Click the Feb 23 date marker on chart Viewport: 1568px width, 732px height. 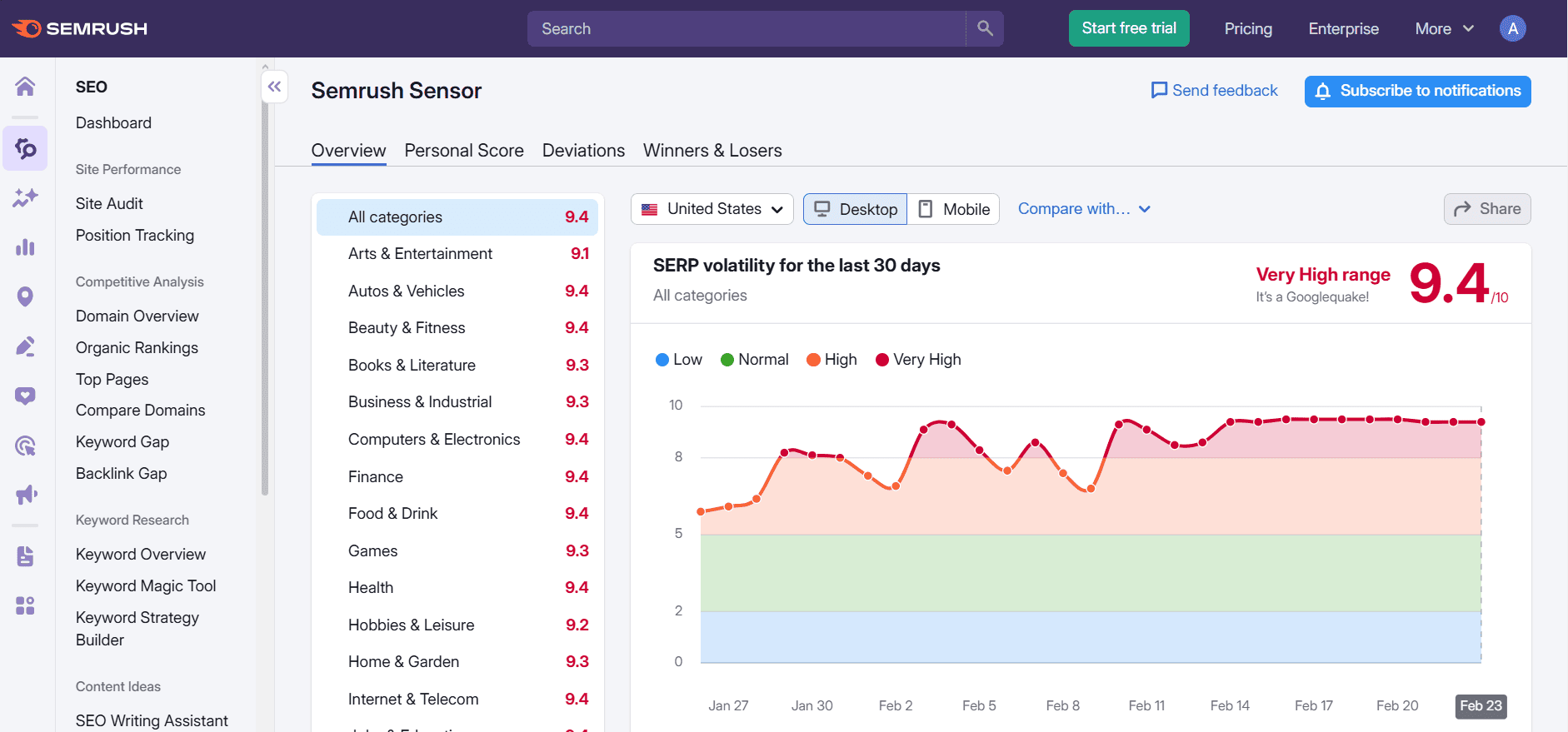coord(1481,705)
